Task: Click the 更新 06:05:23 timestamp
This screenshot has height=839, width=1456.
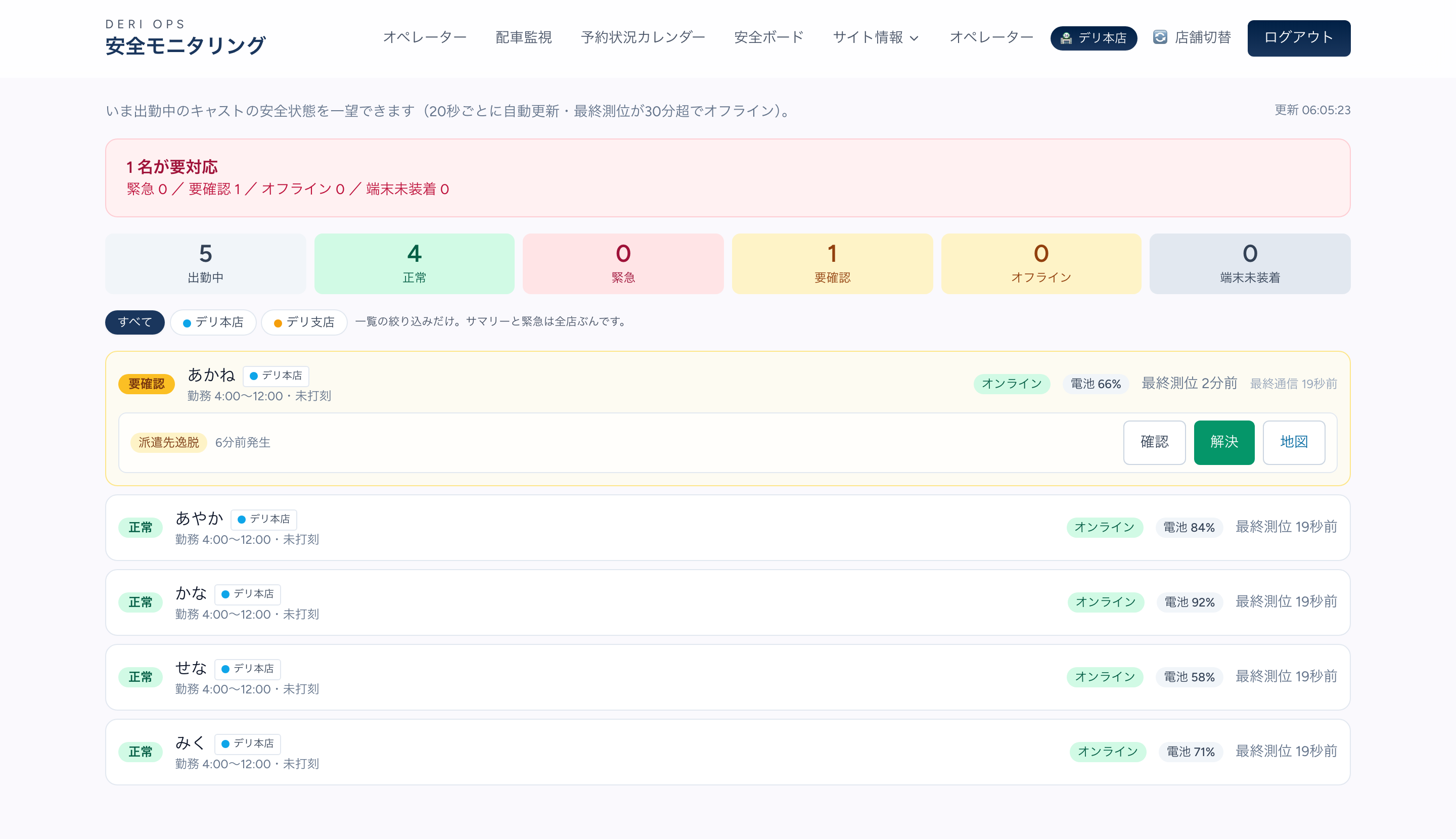Action: [x=1312, y=110]
